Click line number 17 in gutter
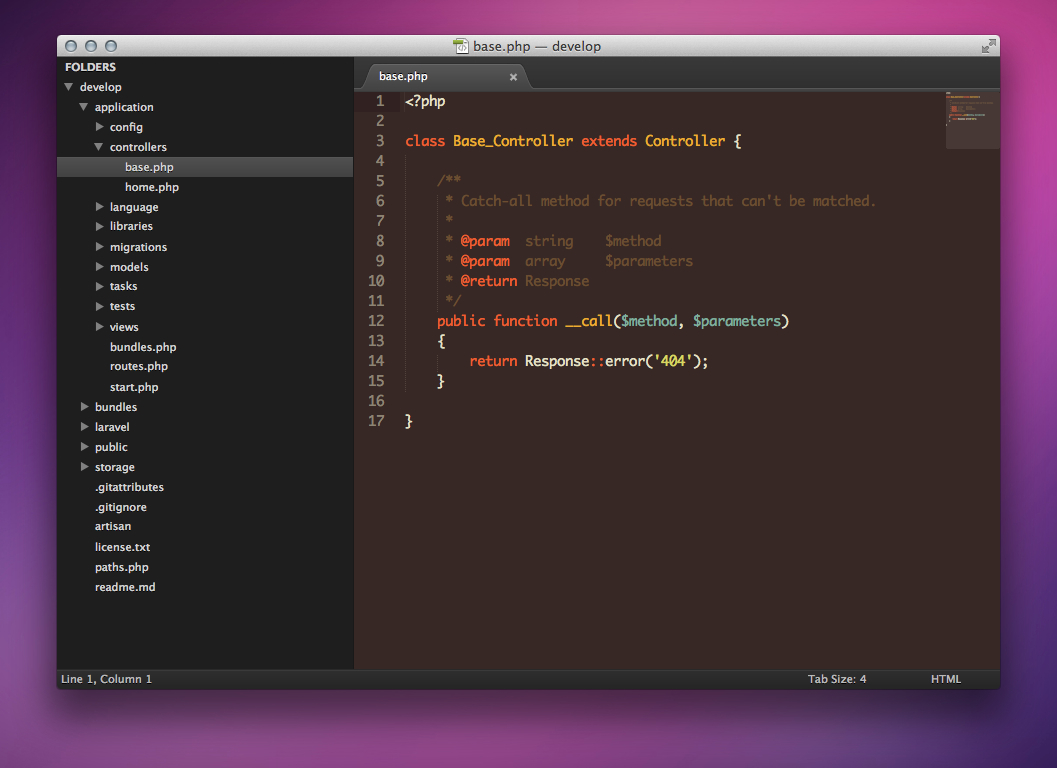 pyautogui.click(x=376, y=421)
